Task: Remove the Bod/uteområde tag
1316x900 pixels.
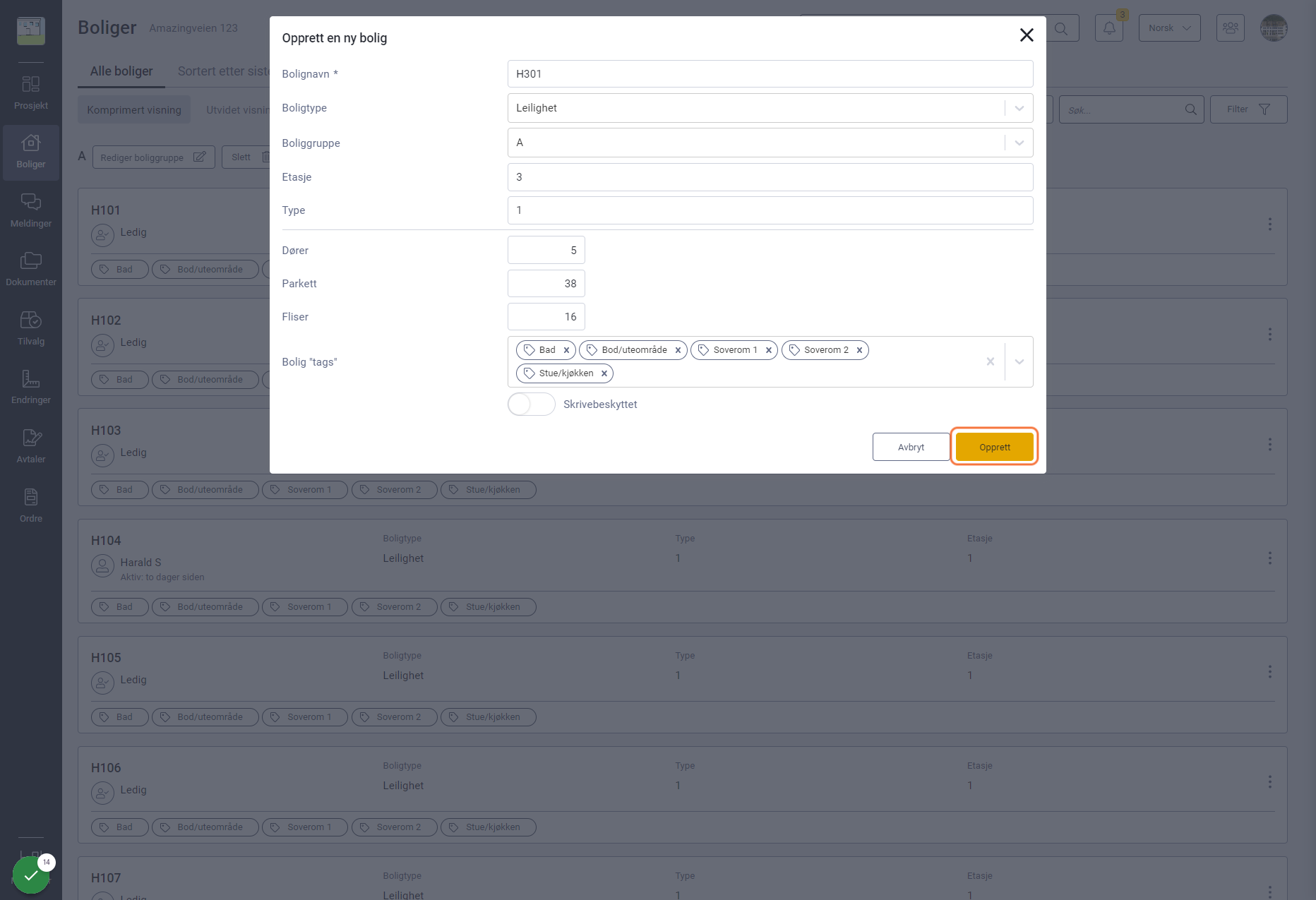Action: [x=678, y=350]
